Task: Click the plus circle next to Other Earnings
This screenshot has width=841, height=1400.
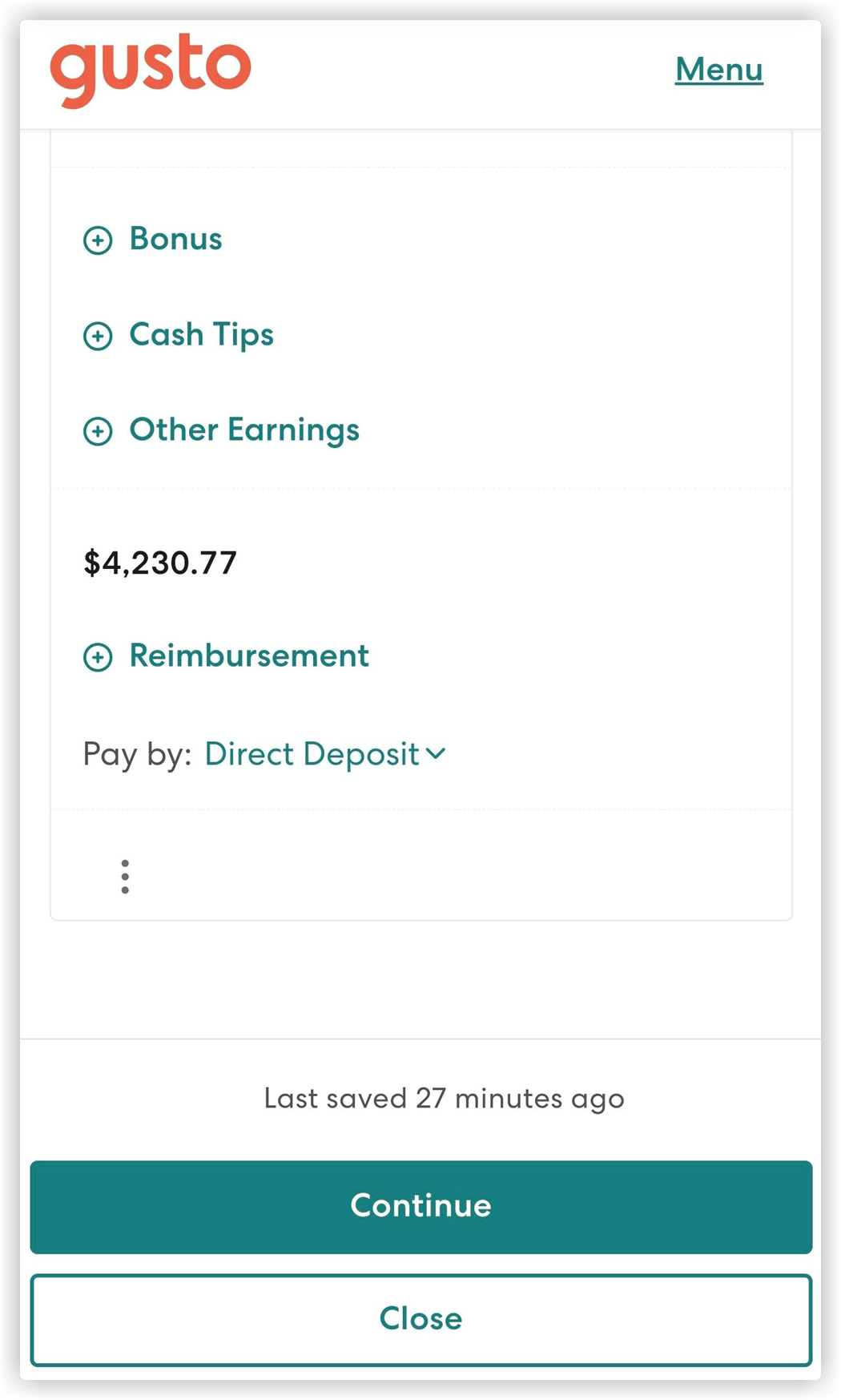Action: 98,431
